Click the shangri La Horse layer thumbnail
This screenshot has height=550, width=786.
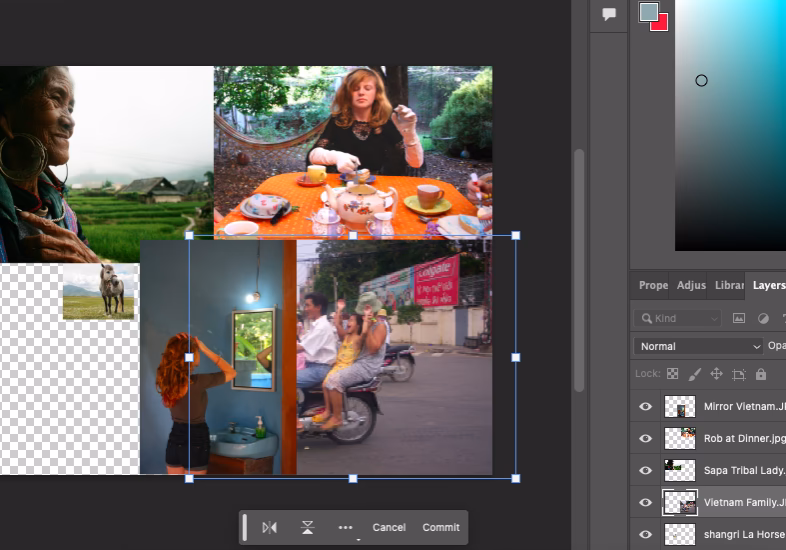(680, 534)
